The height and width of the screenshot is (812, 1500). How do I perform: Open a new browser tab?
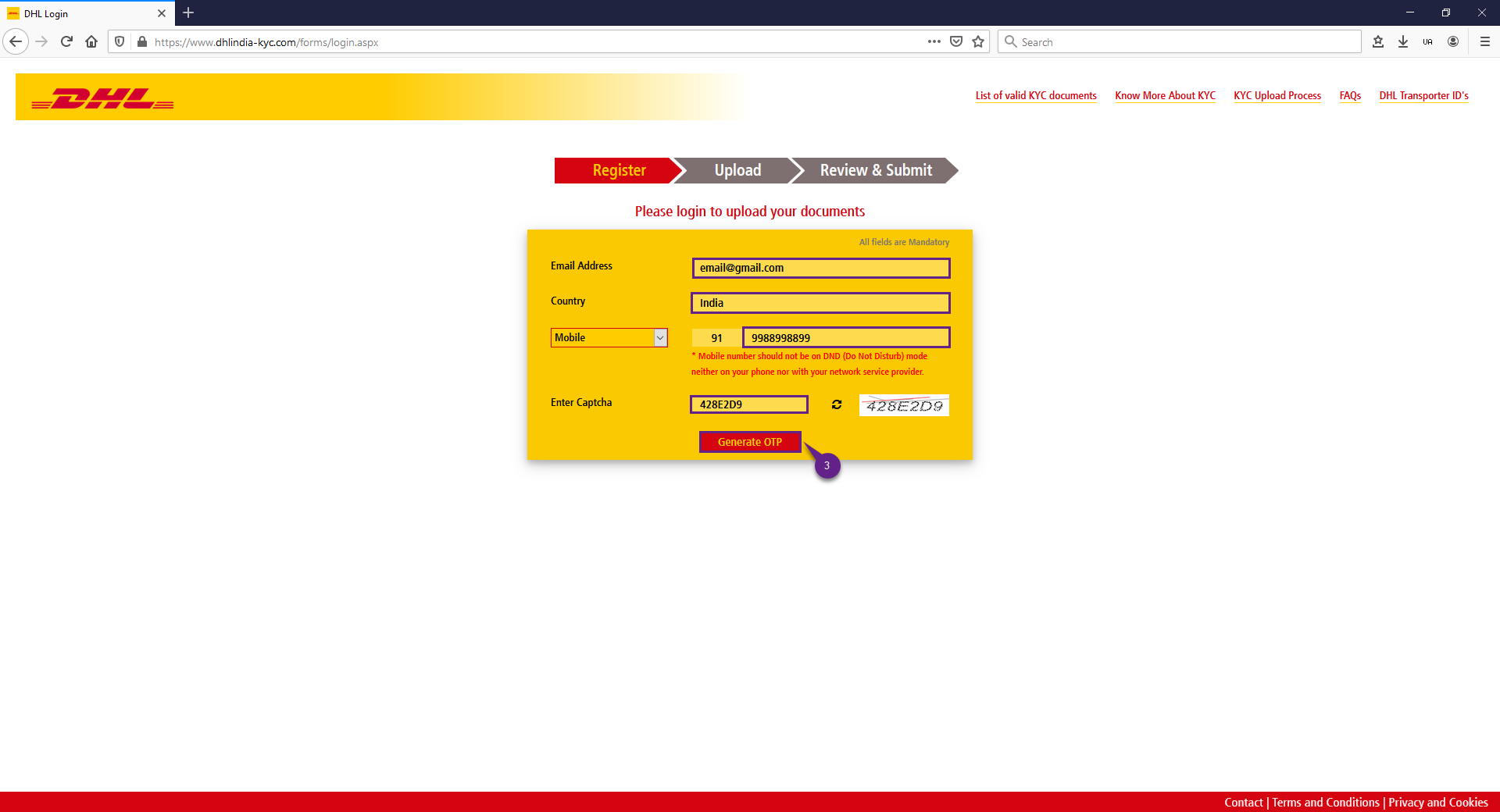[188, 13]
